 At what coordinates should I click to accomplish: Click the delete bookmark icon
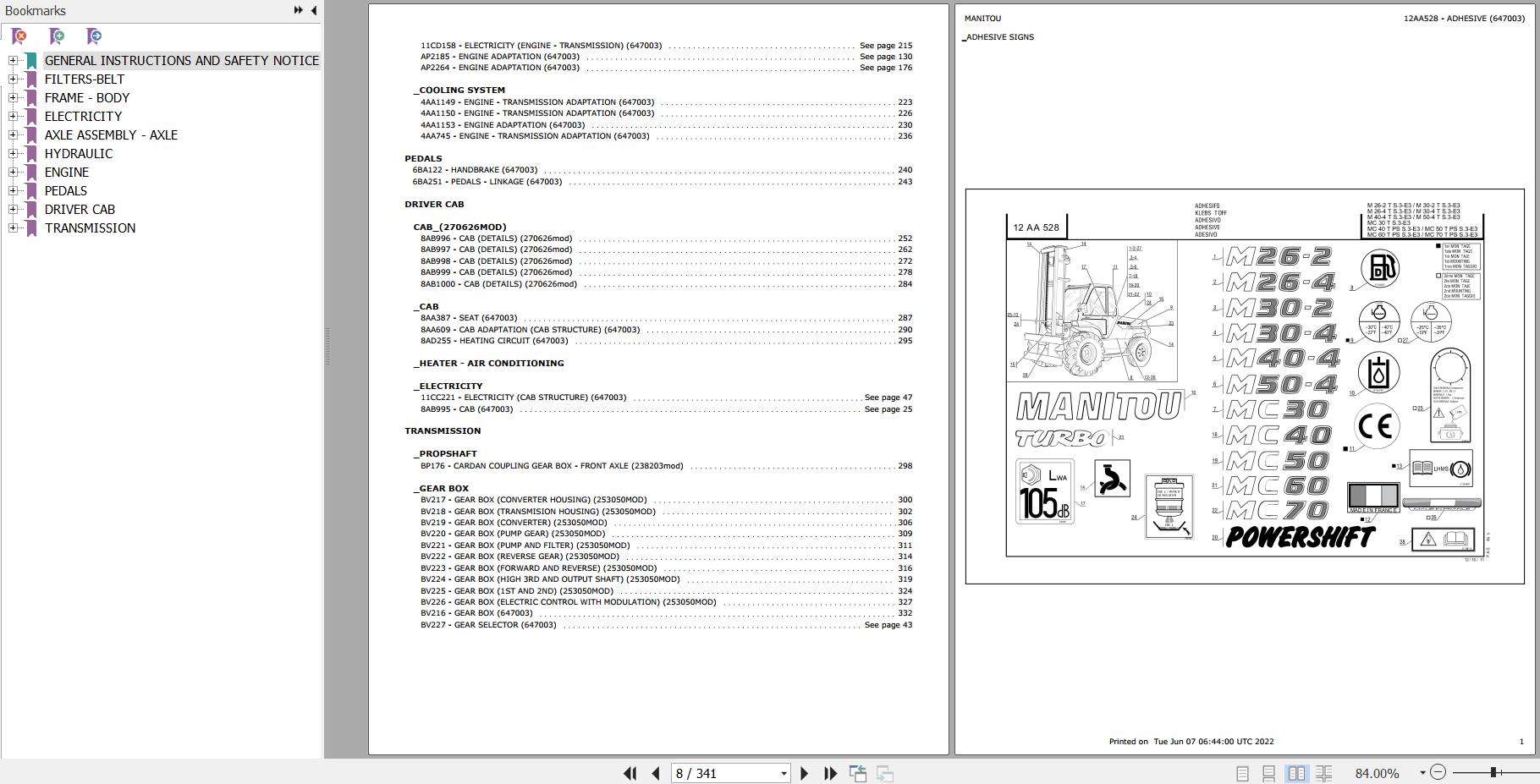(x=19, y=36)
